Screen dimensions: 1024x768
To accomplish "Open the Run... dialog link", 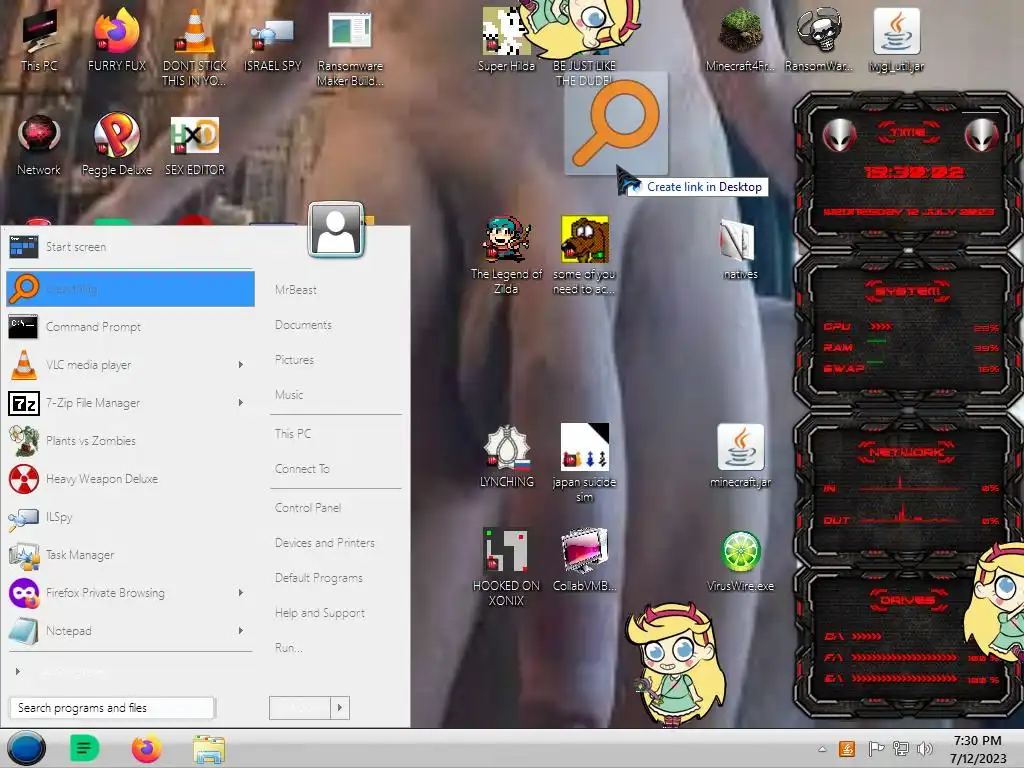I will click(289, 648).
